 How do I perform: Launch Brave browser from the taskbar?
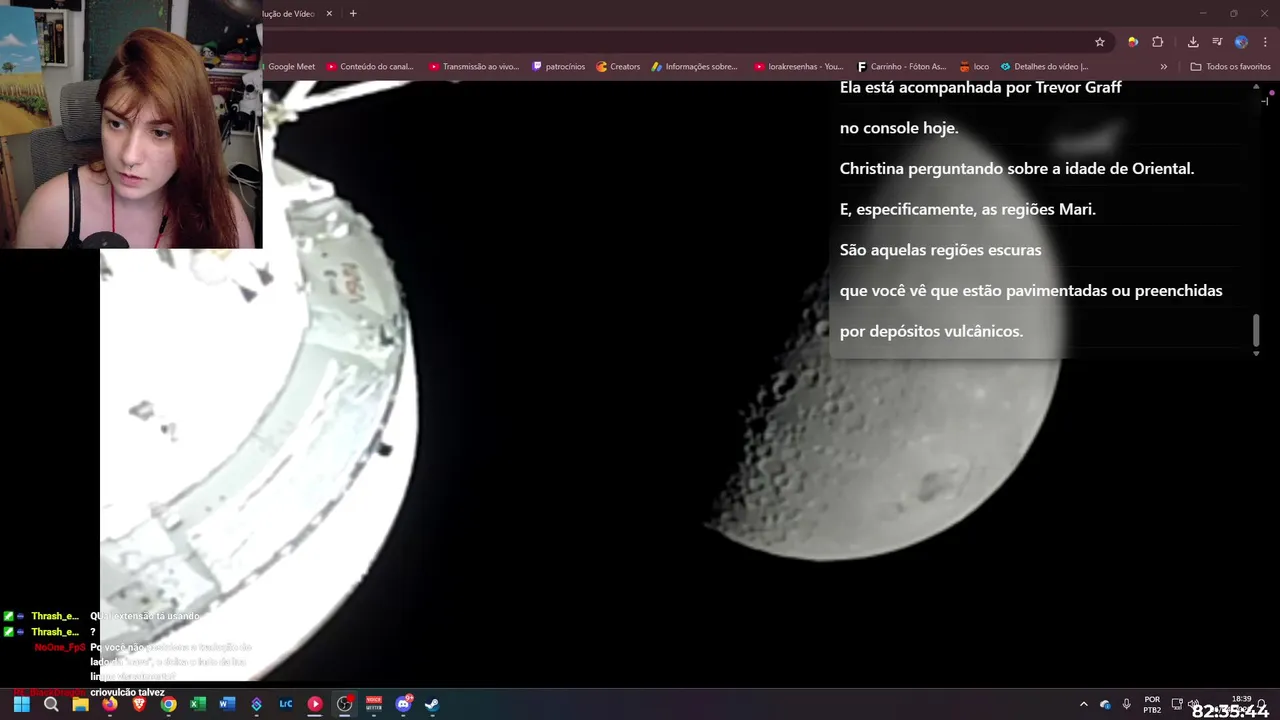pyautogui.click(x=139, y=704)
